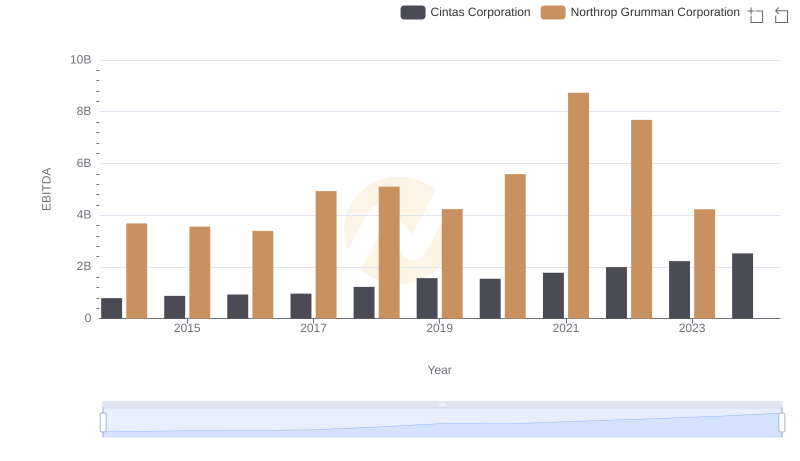Click the zoom area select icon
This screenshot has width=800, height=461.
[x=756, y=15]
